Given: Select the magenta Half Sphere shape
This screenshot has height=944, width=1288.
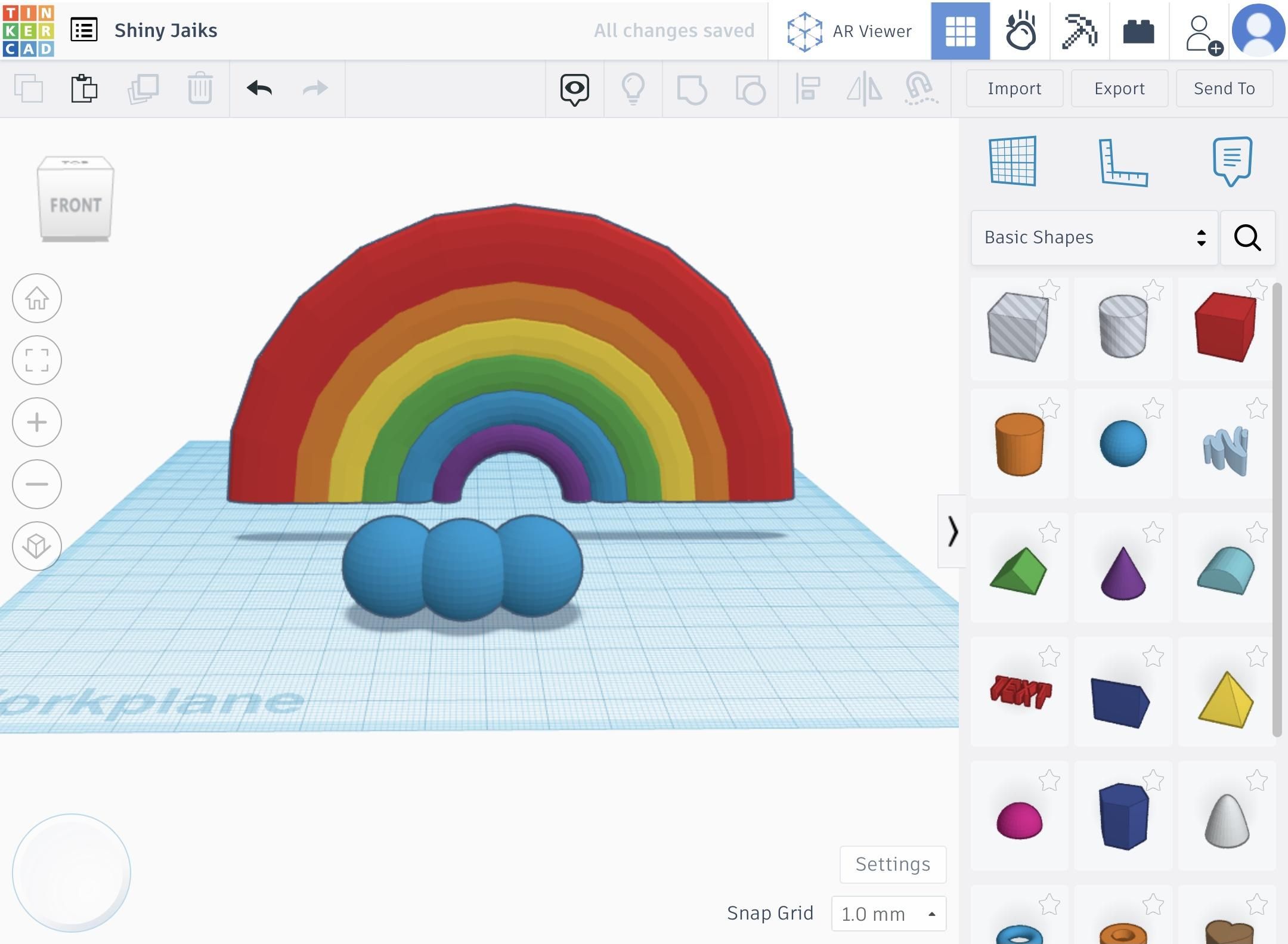Looking at the screenshot, I should [1019, 821].
